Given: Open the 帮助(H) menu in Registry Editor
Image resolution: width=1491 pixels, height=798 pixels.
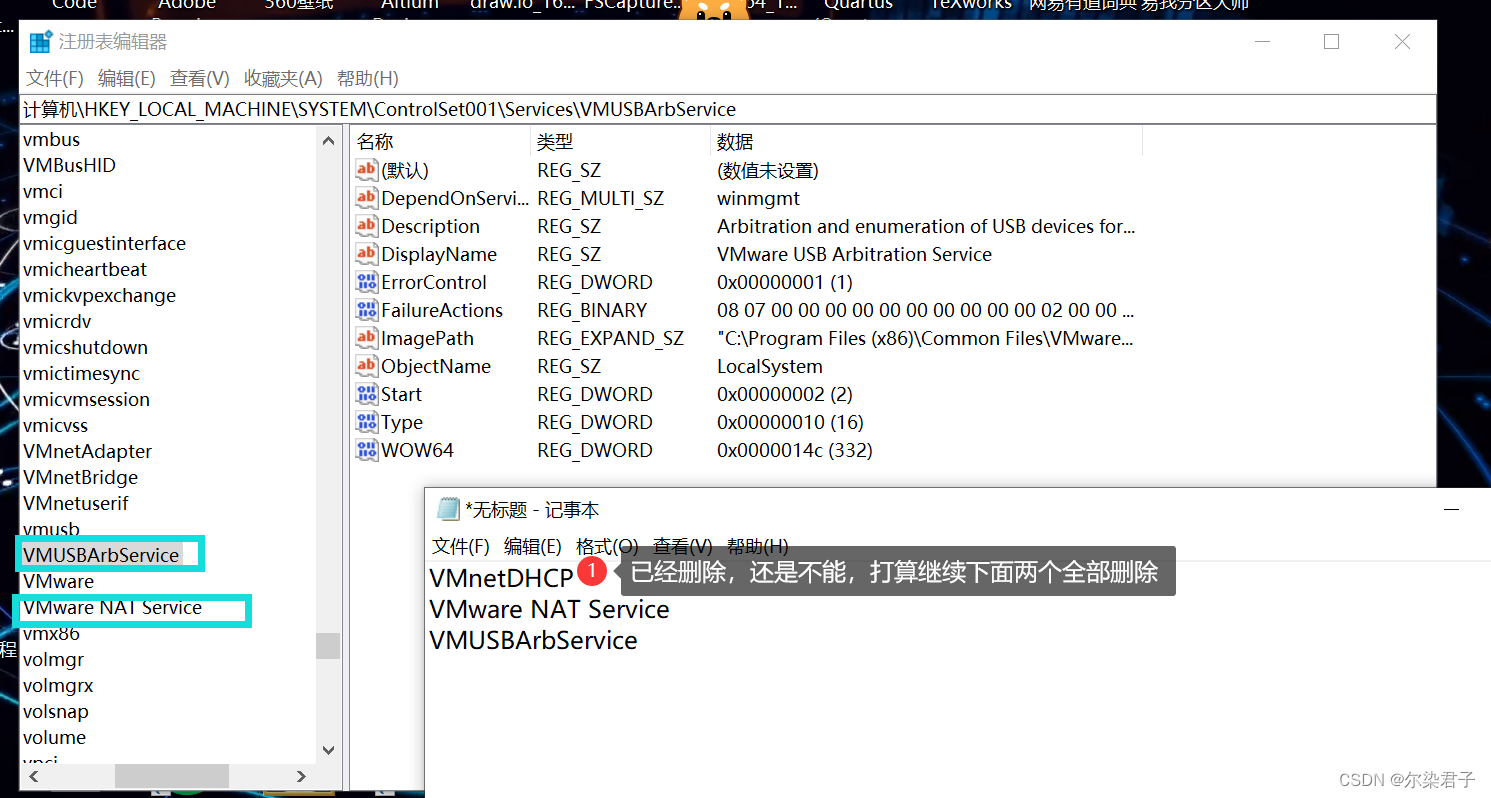Looking at the screenshot, I should tap(368, 78).
